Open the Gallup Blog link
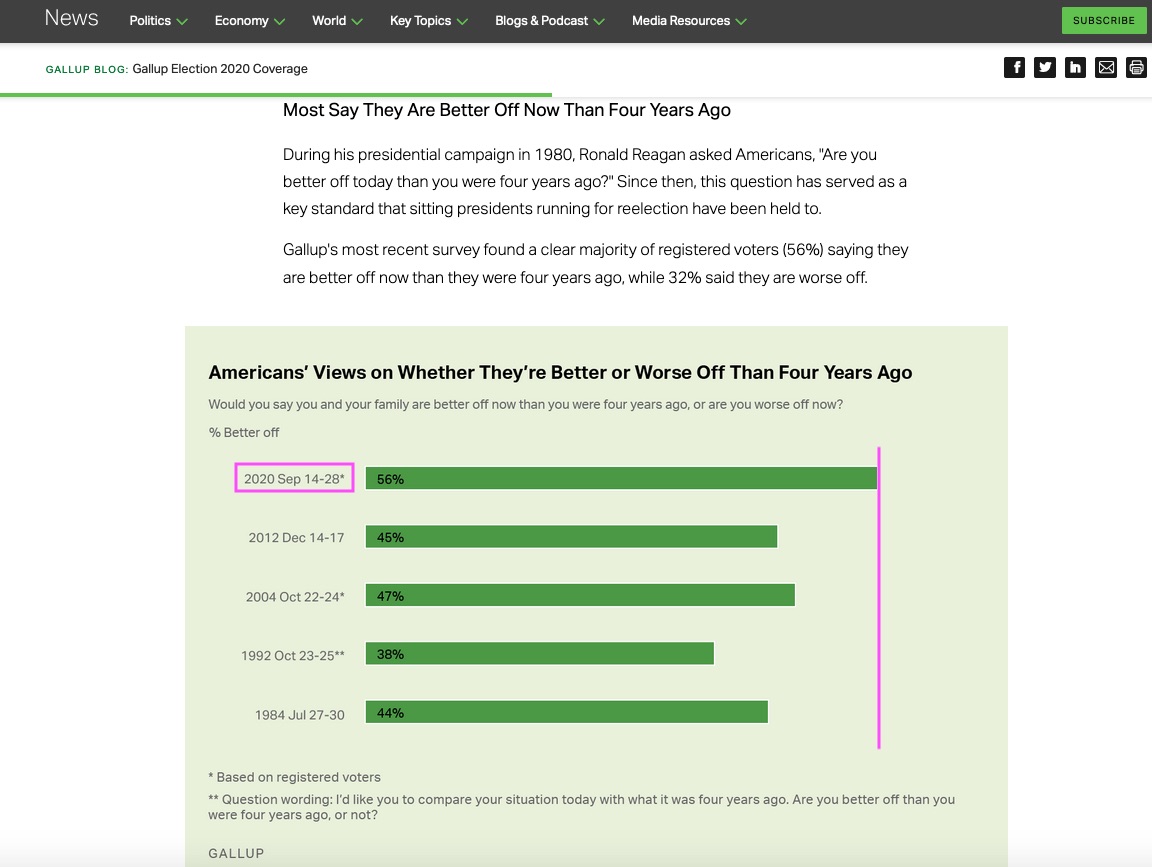1152x867 pixels. [x=87, y=69]
